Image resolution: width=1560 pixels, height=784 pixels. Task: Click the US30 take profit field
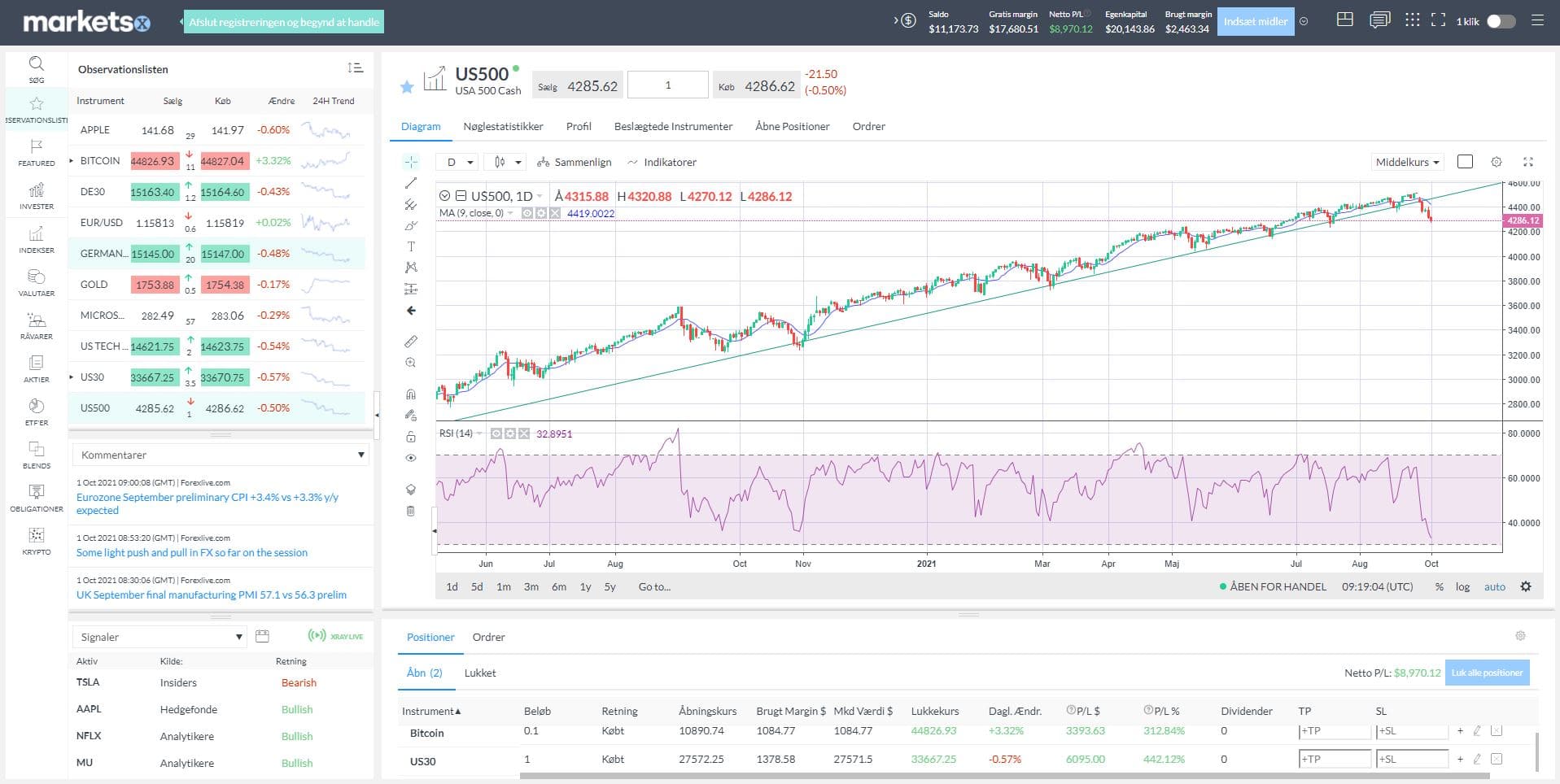(1335, 760)
